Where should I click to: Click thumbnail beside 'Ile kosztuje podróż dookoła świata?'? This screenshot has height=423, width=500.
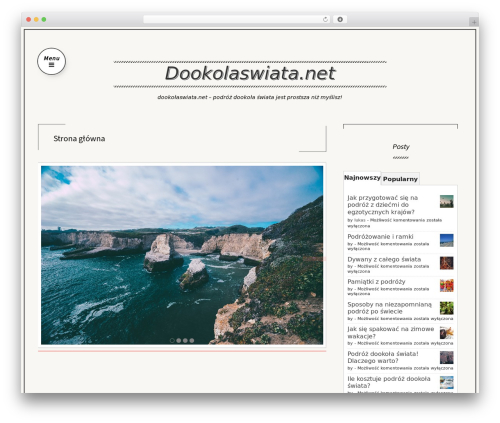(446, 382)
